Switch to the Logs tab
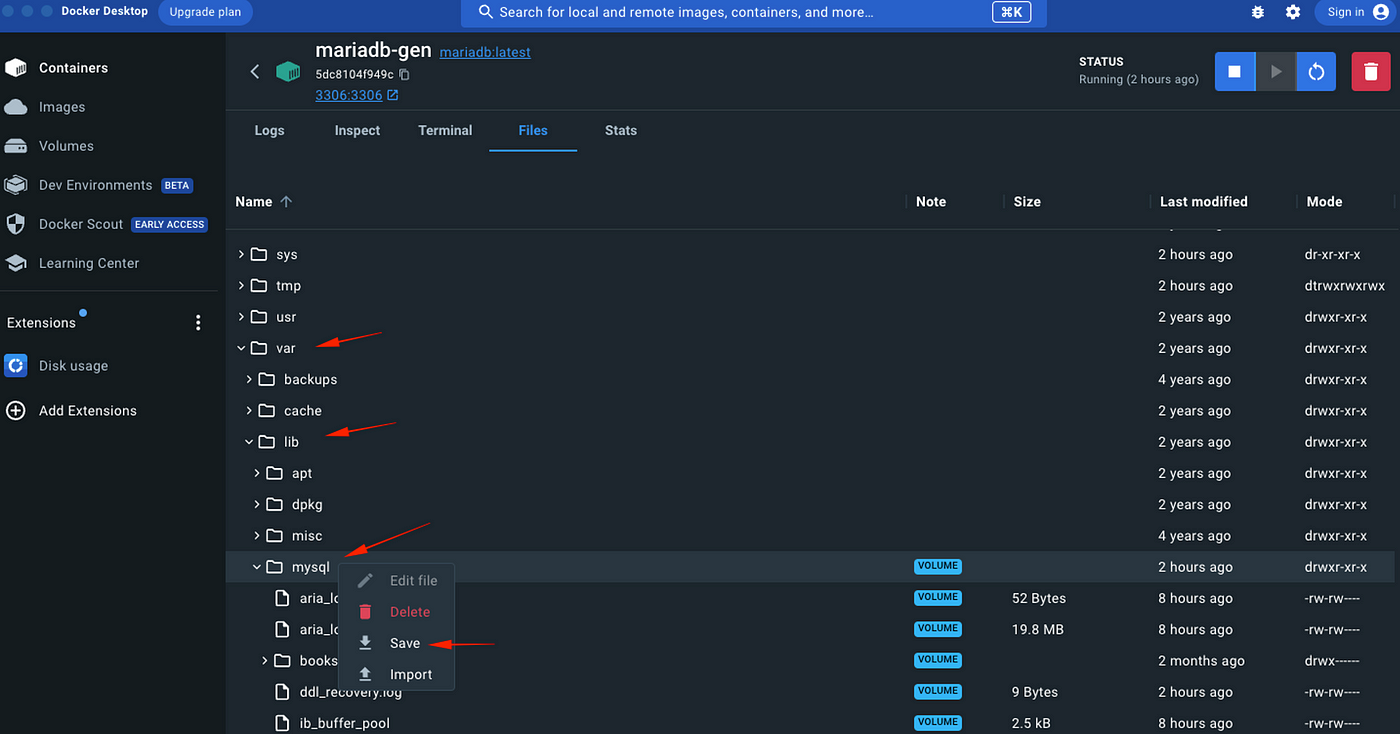 (x=269, y=130)
